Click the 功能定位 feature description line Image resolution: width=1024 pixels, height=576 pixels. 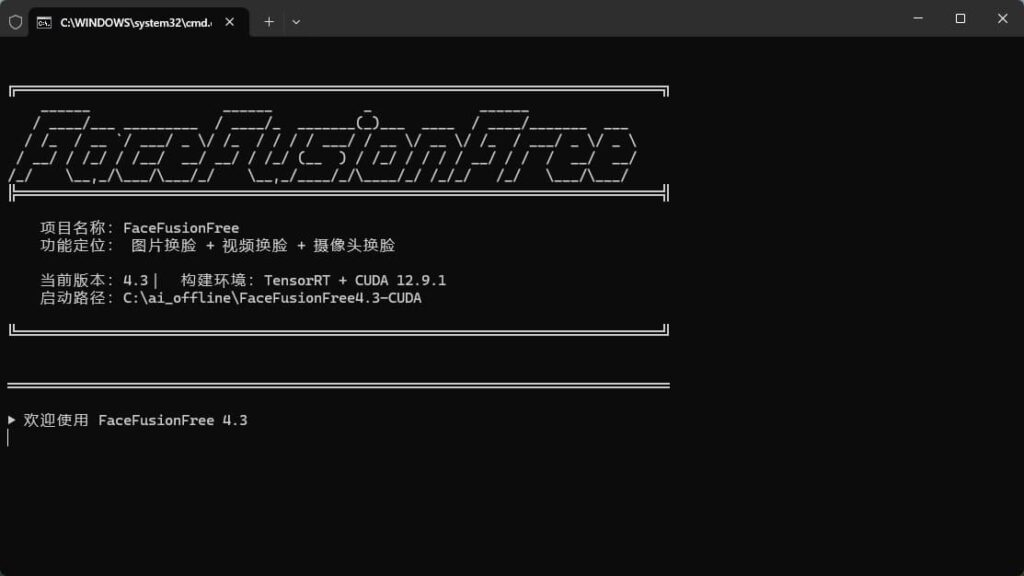tap(217, 246)
